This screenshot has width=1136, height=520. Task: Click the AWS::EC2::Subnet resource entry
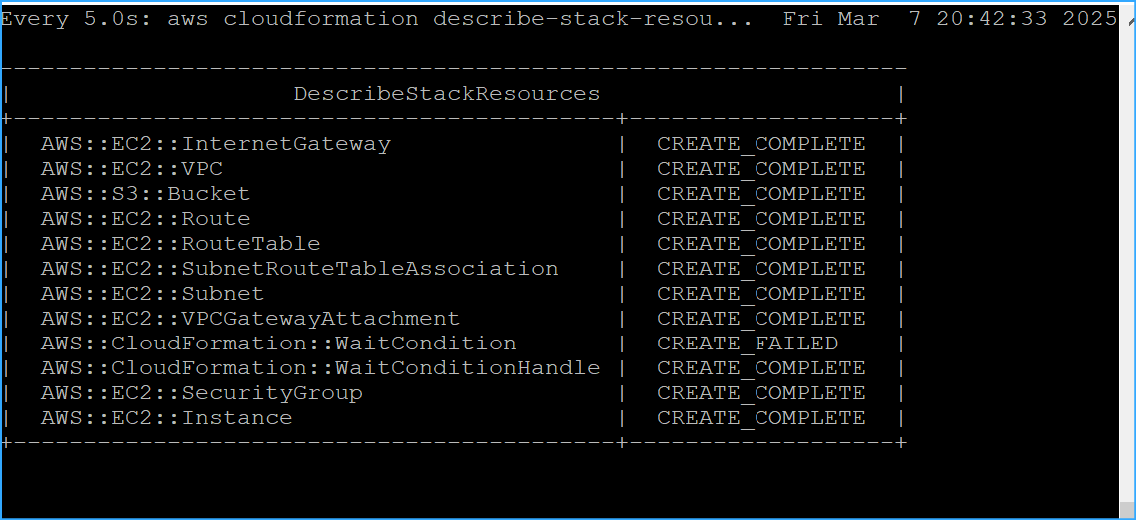pos(152,294)
